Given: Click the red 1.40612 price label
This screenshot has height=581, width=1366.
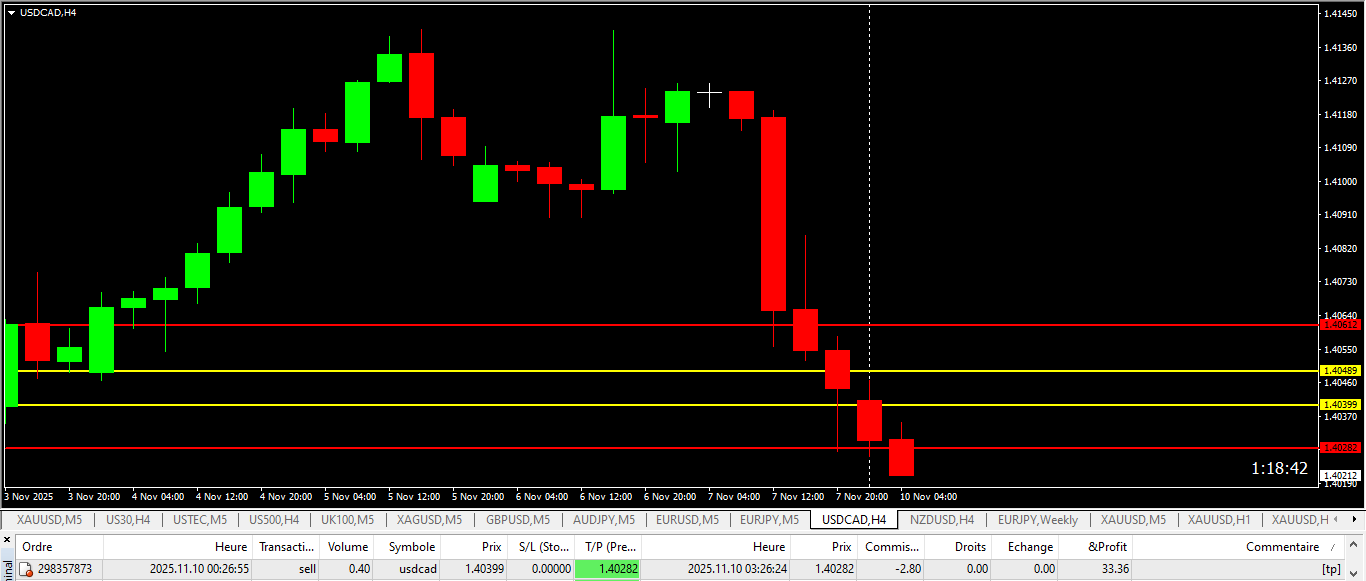Looking at the screenshot, I should click(x=1341, y=325).
